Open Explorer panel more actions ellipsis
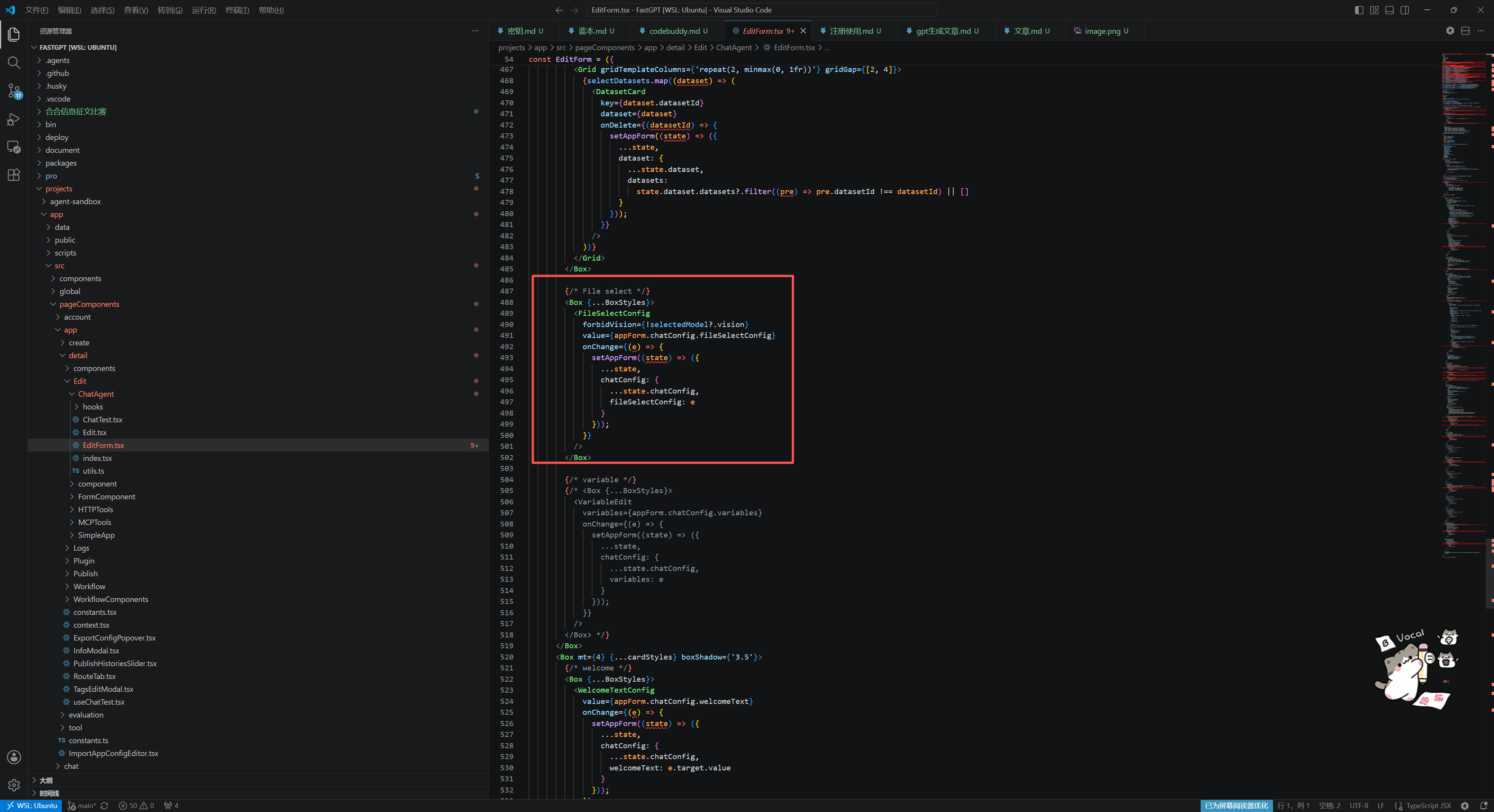Image resolution: width=1494 pixels, height=812 pixels. [x=475, y=31]
